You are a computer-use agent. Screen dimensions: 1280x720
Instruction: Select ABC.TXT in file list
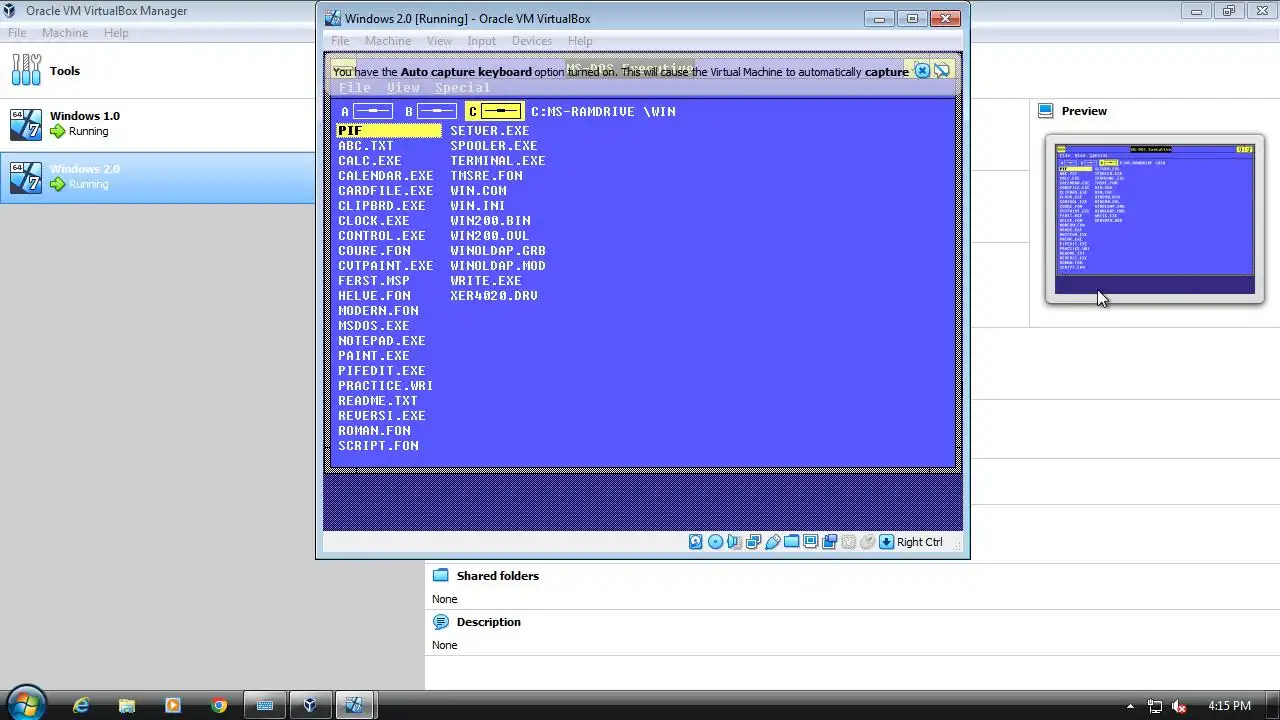366,146
